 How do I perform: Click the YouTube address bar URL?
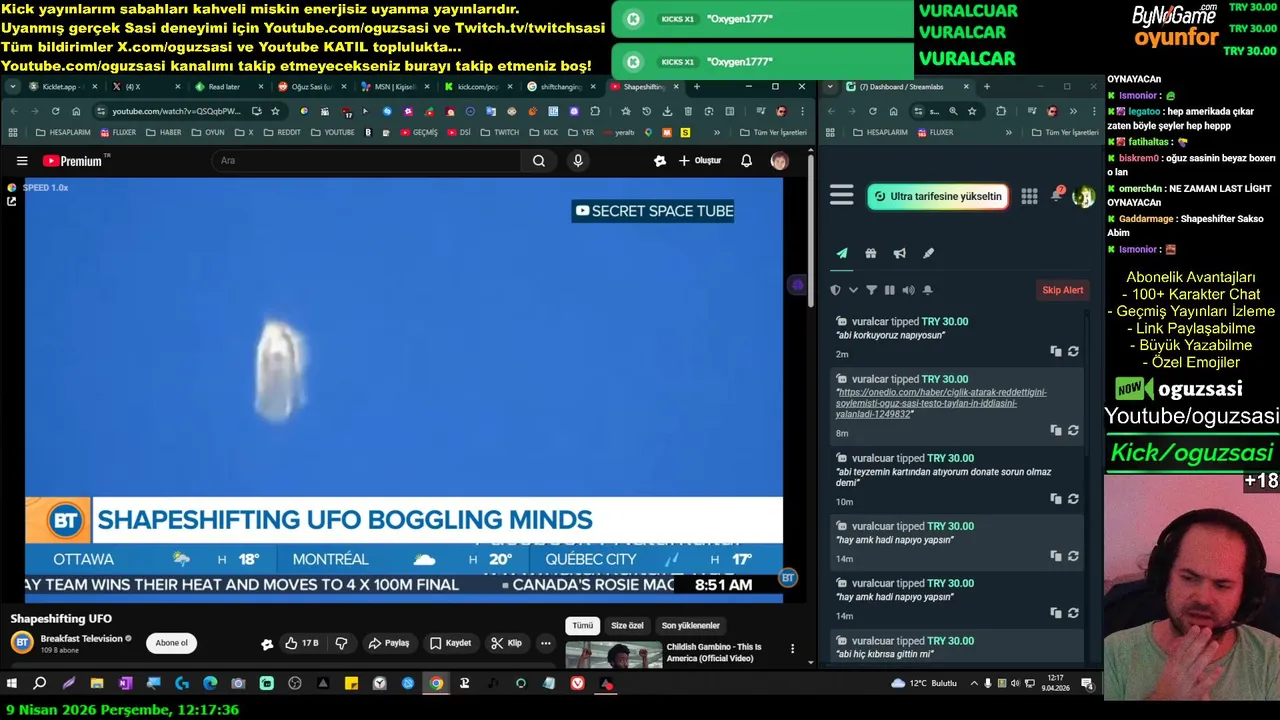tap(176, 111)
